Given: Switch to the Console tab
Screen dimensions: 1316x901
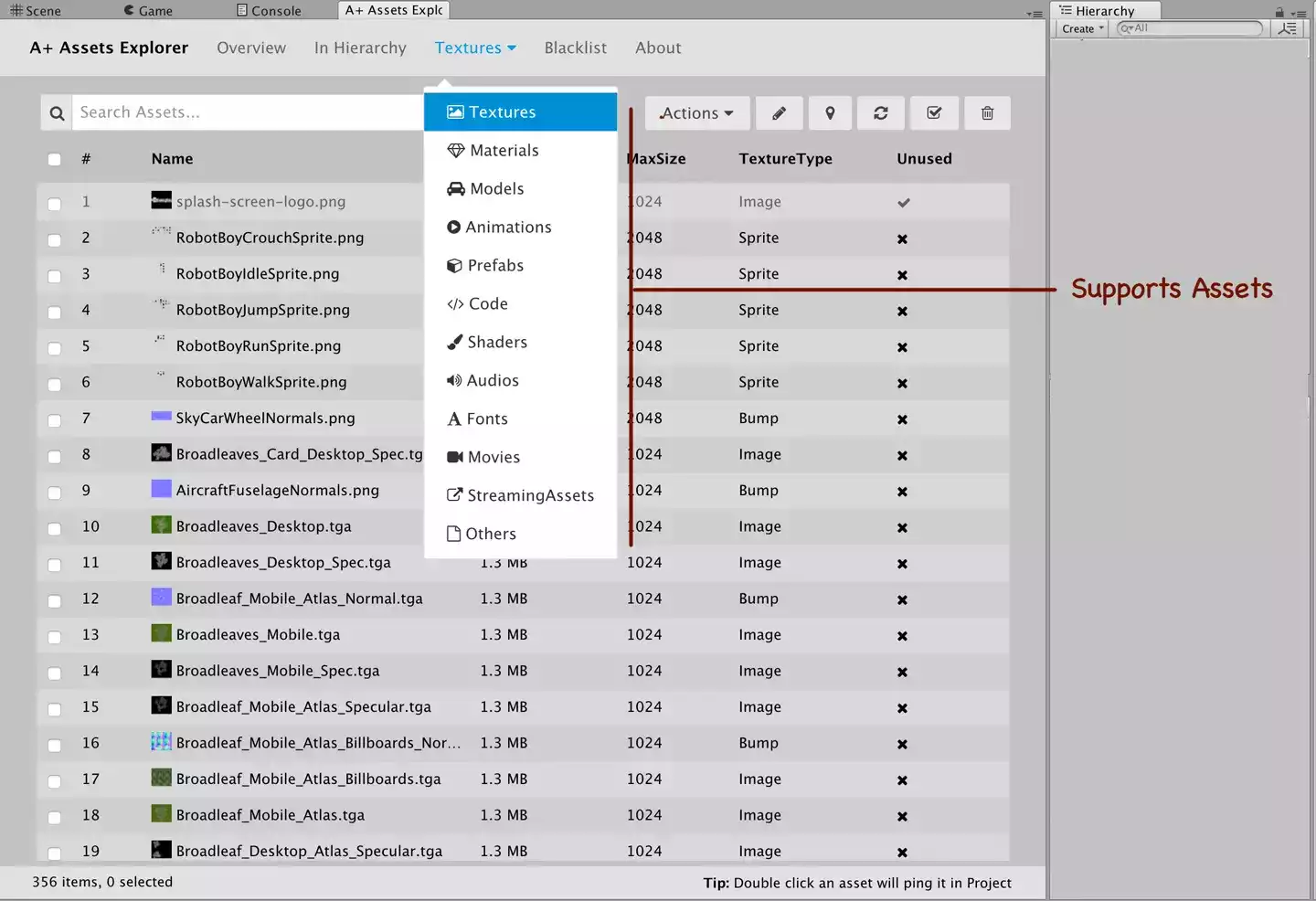Looking at the screenshot, I should point(269,11).
